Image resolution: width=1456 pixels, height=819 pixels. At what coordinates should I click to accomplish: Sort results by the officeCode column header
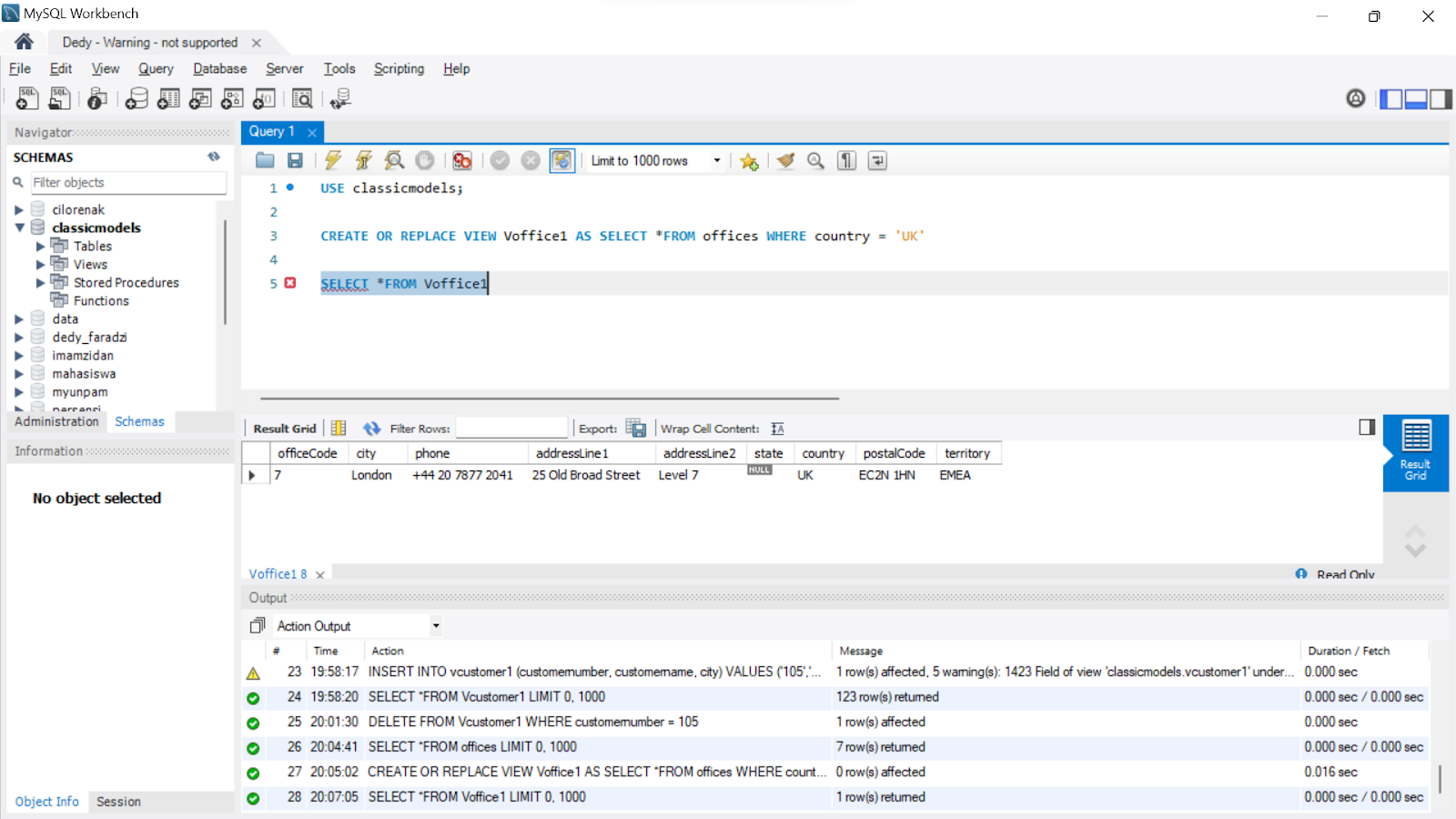[x=307, y=453]
